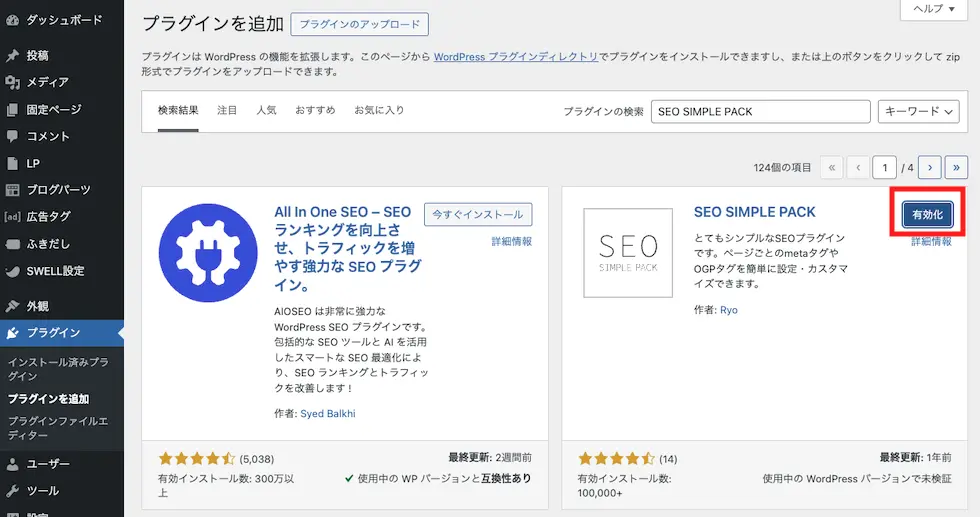The image size is (980, 517).
Task: Click the document icon beside LP
Action: click(x=12, y=163)
